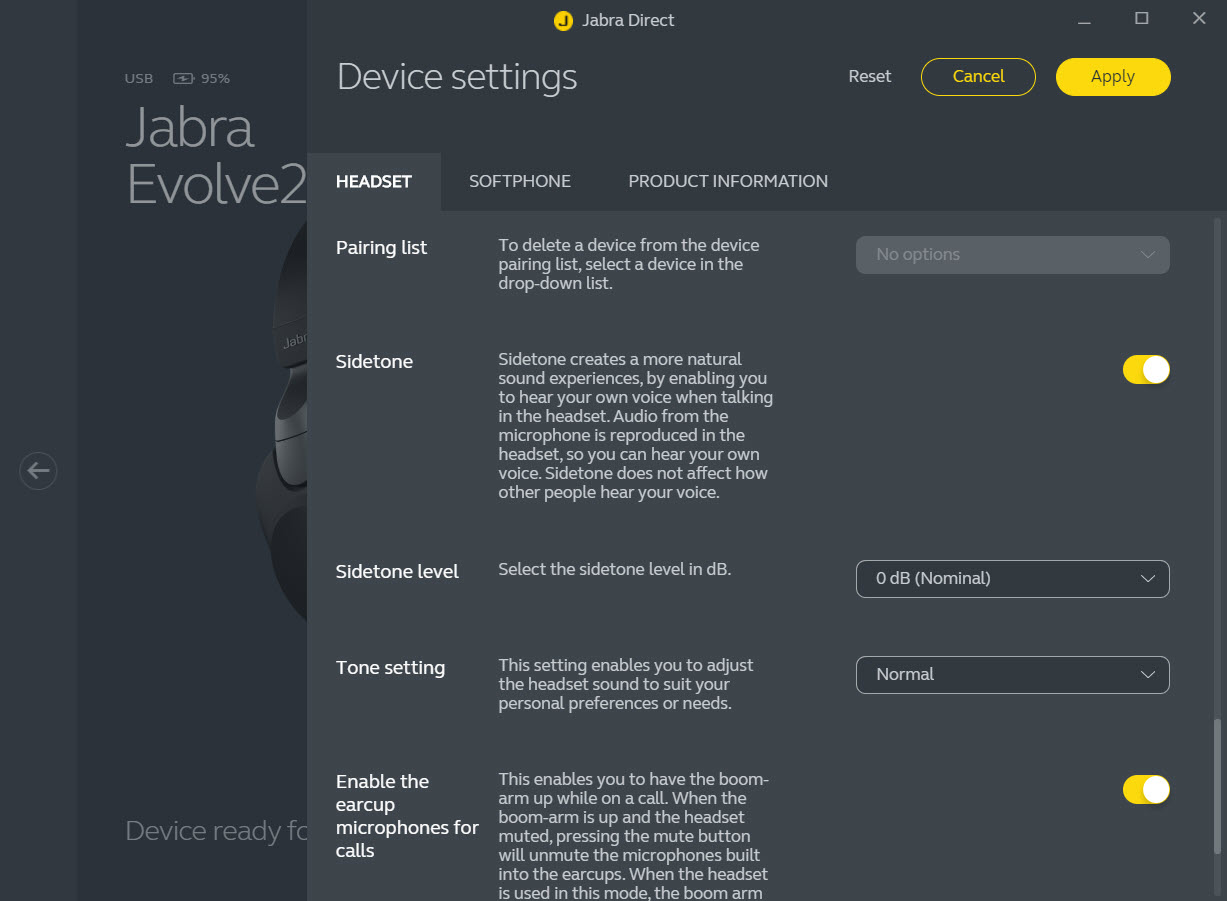Open the Pairing list dropdown
The width and height of the screenshot is (1227, 901).
1013,255
